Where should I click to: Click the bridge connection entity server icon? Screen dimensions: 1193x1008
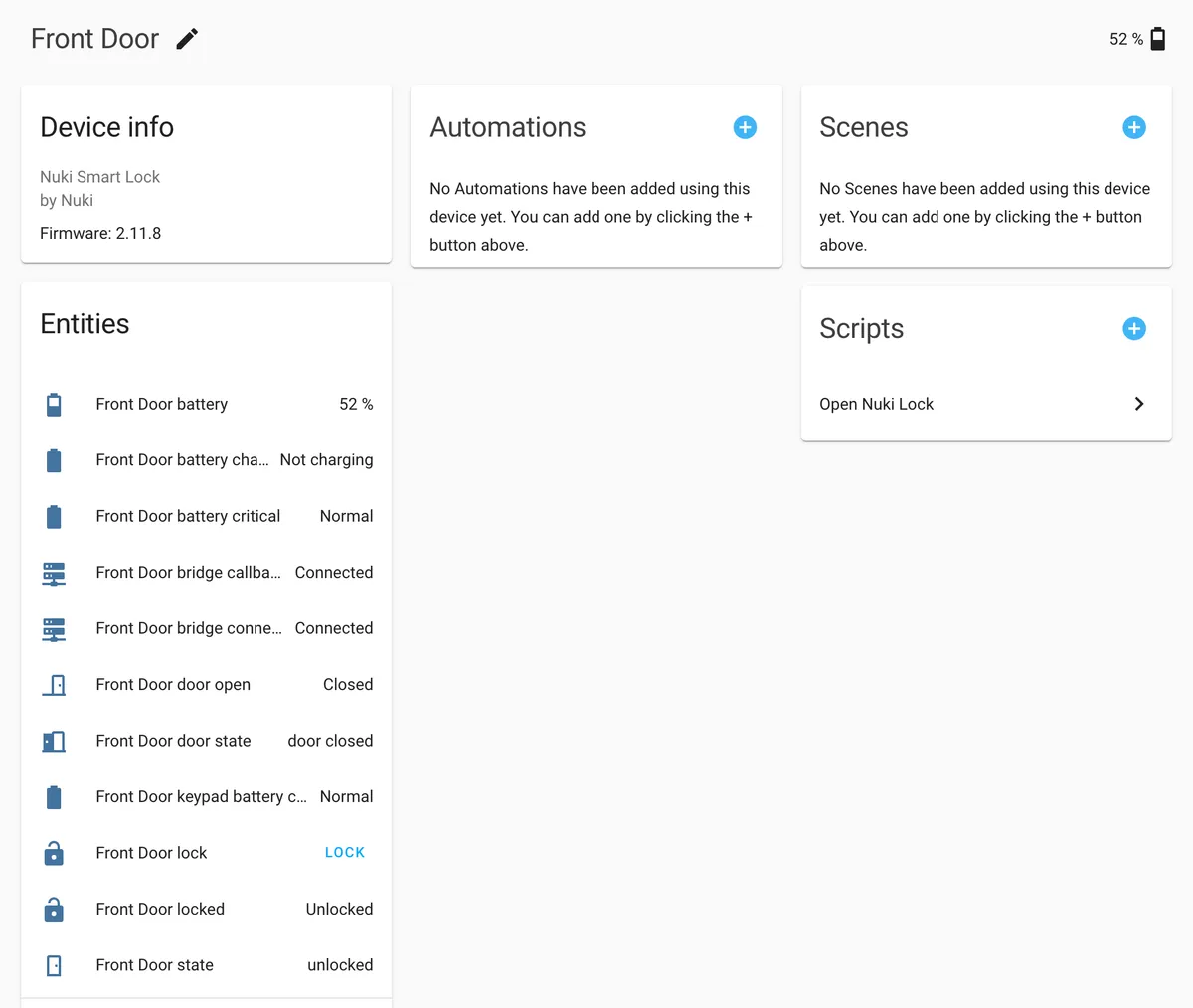pyautogui.click(x=54, y=629)
